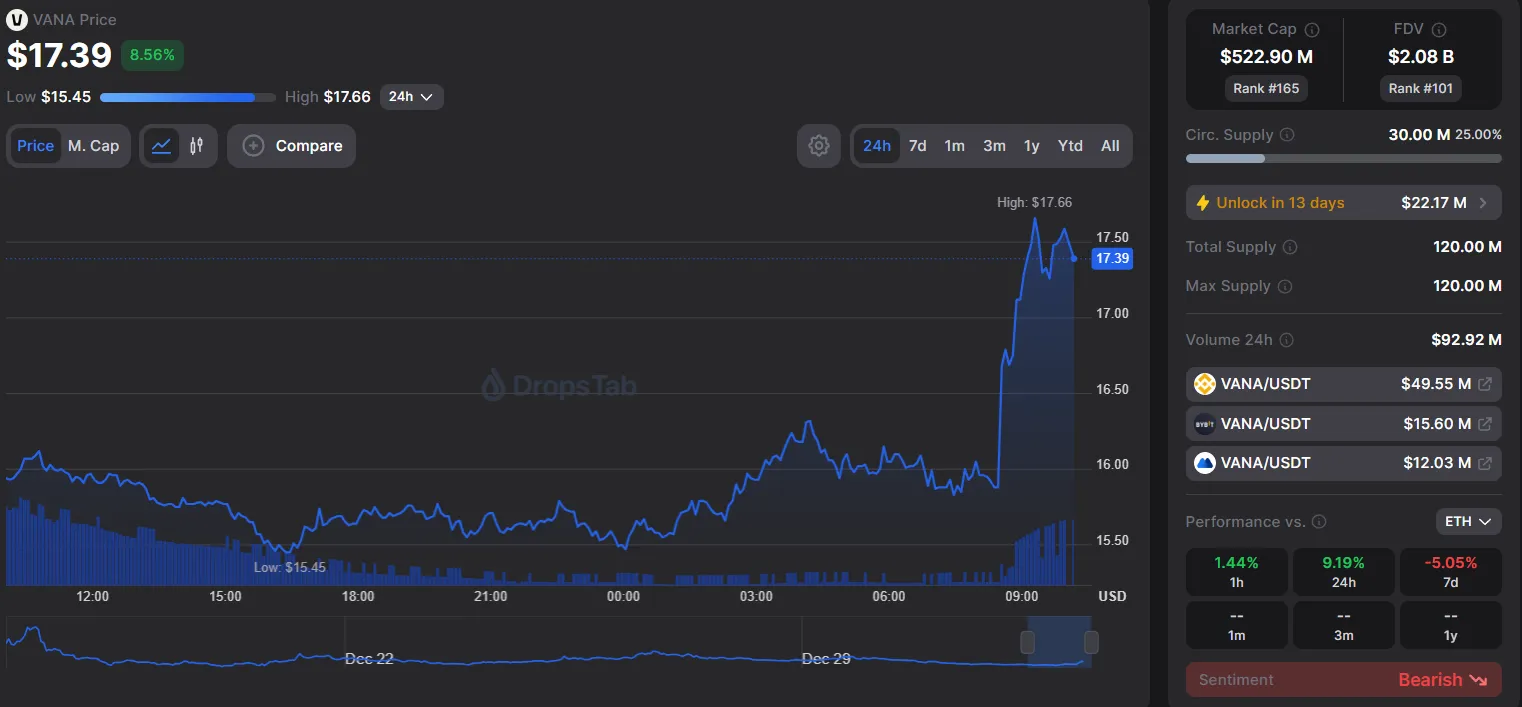This screenshot has height=707, width=1522.
Task: Select 1y timeframe tab
Action: coord(1032,146)
